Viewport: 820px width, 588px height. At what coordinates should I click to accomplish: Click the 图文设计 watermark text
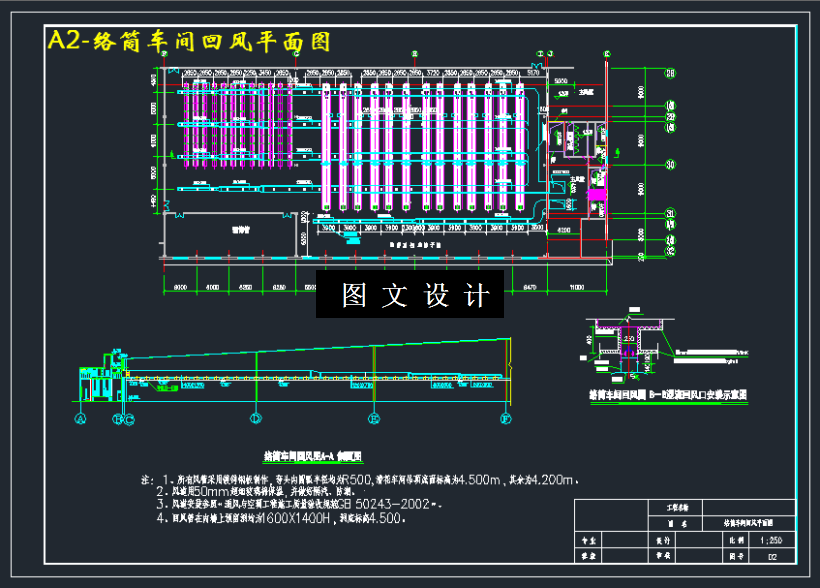pyautogui.click(x=409, y=293)
